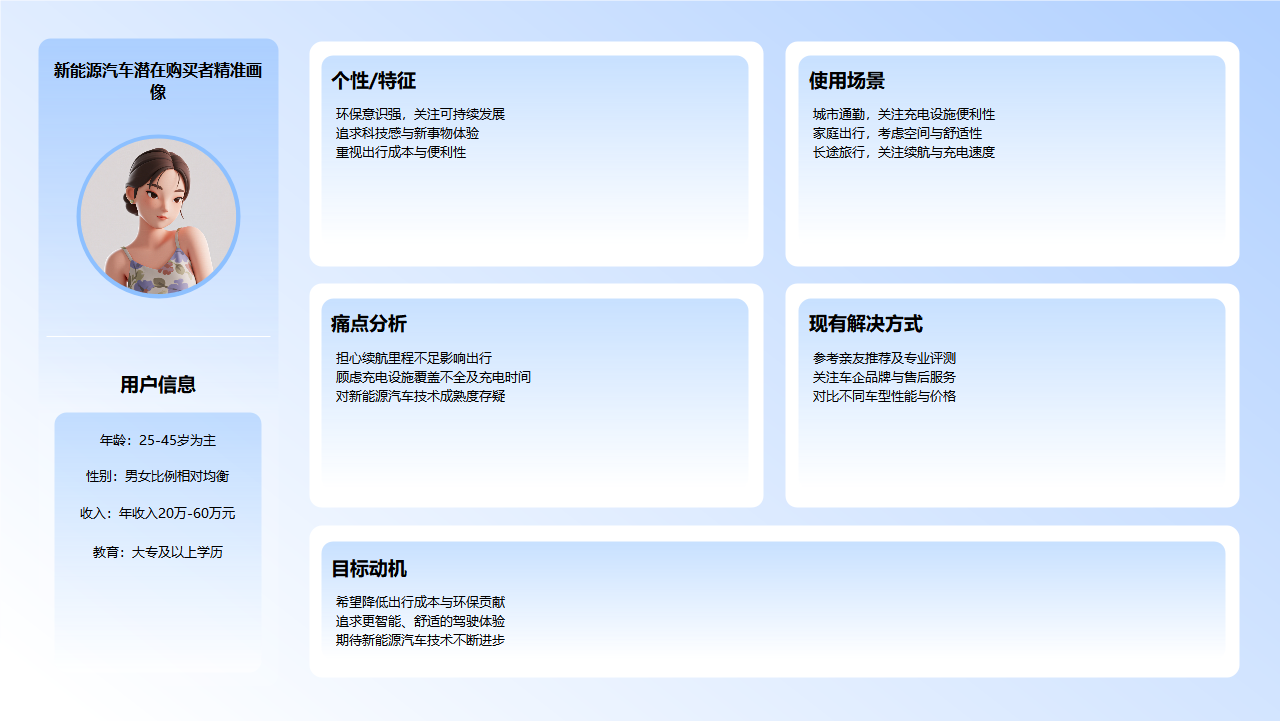This screenshot has height=721, width=1280.
Task: Click the 年龄：25-45岁为主 info row
Action: coord(158,438)
